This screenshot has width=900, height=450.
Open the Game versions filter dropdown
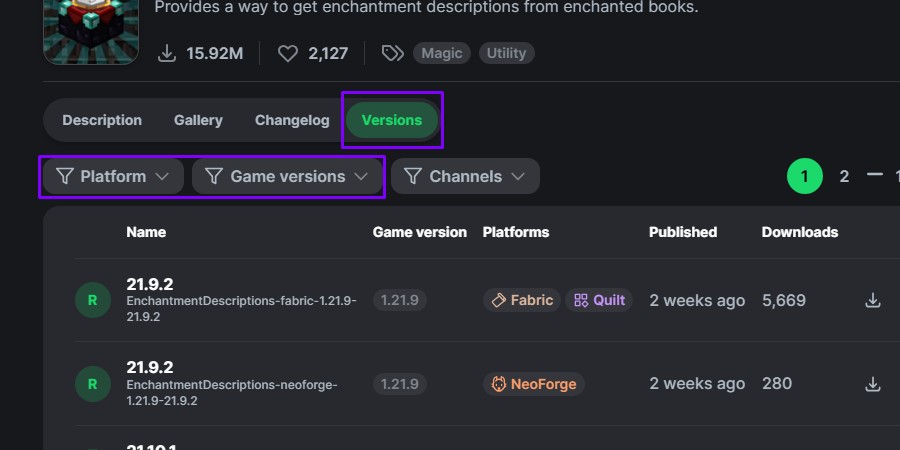click(288, 176)
